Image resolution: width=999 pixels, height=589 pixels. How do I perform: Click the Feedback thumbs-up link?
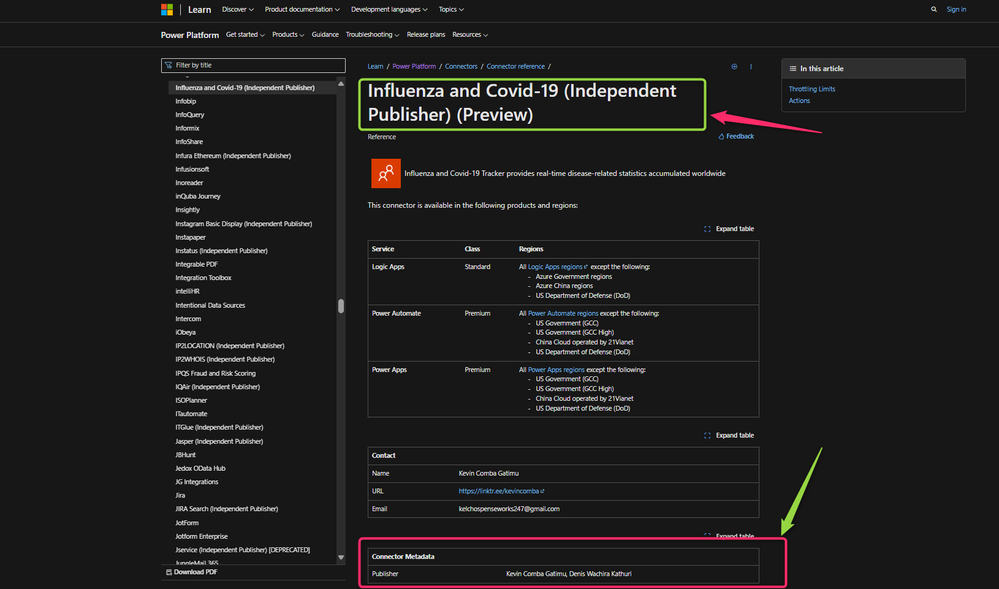pos(736,136)
